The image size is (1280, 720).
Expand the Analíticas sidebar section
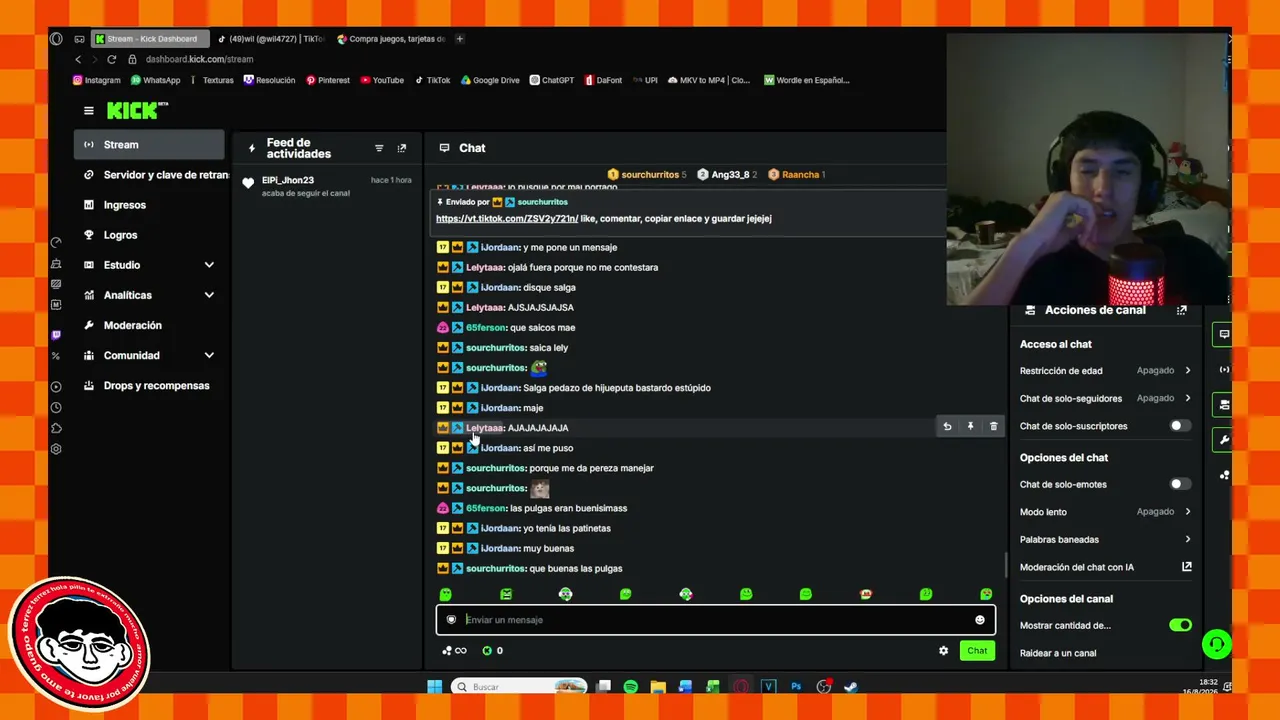pyautogui.click(x=149, y=295)
